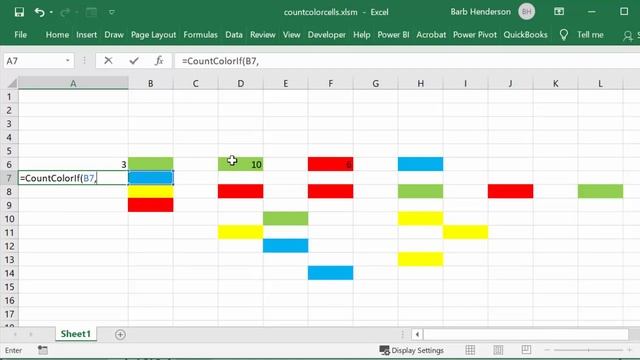640x360 pixels.
Task: Open the QuickBooks tab
Action: click(x=525, y=35)
